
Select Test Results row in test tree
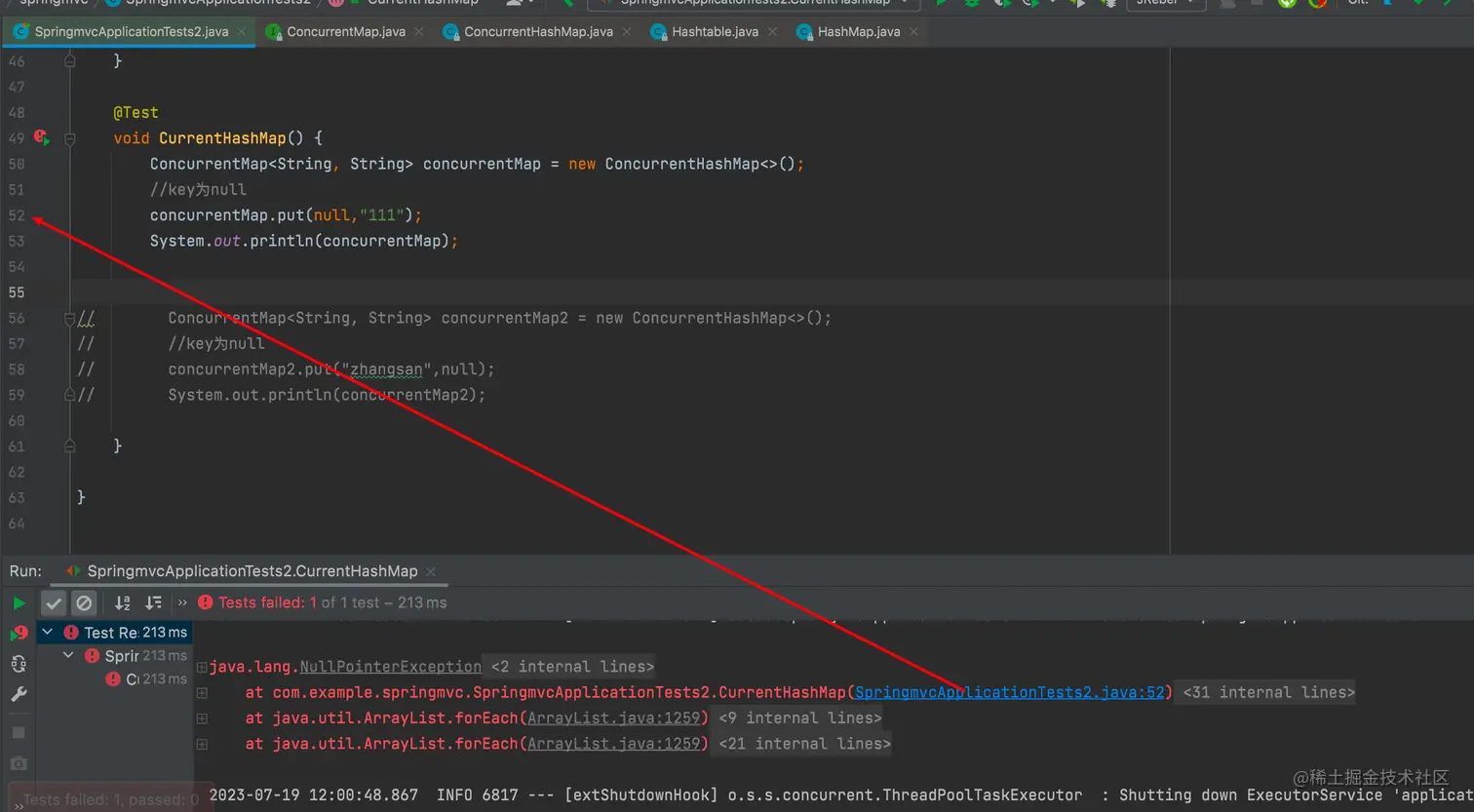tap(115, 633)
